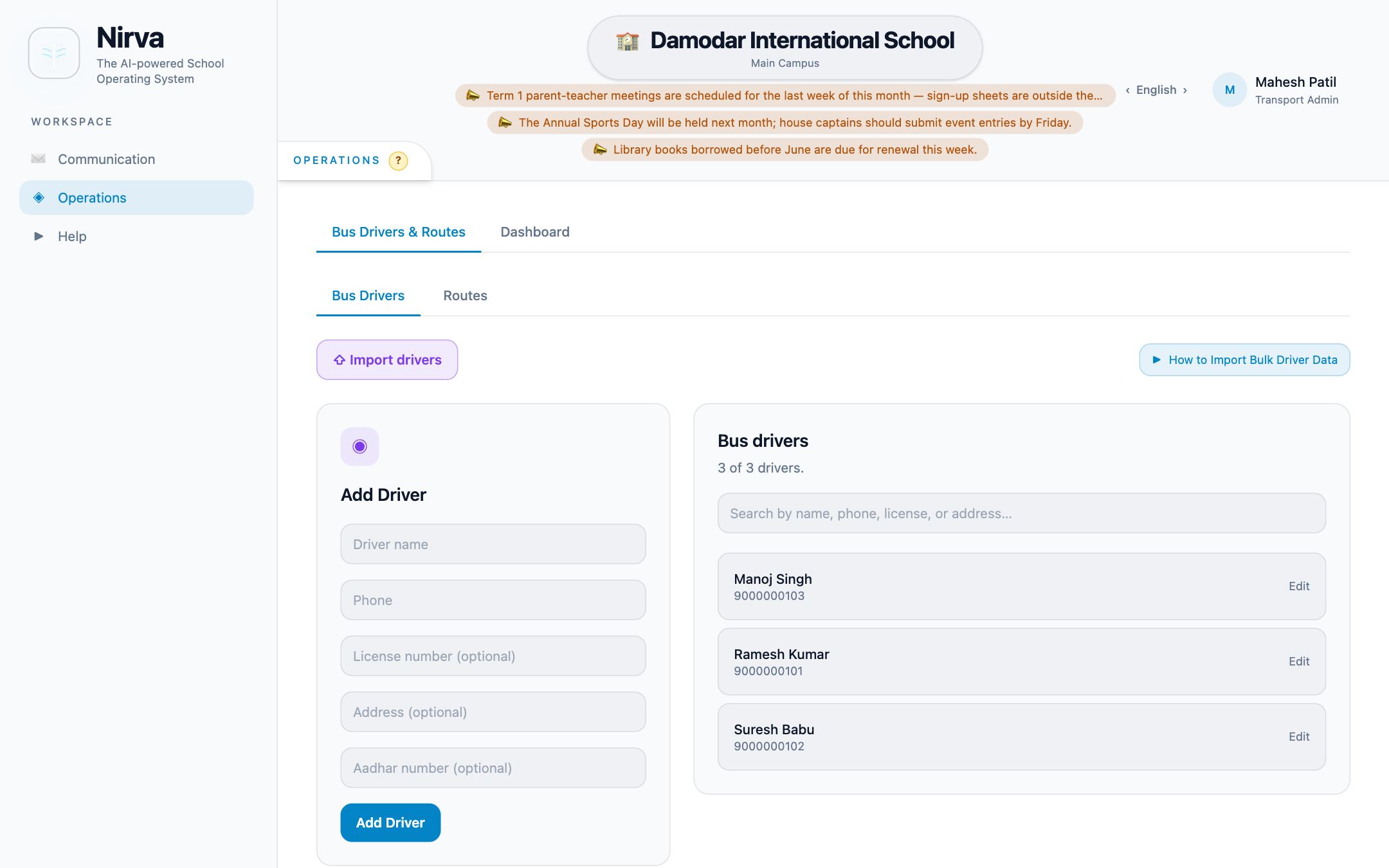This screenshot has height=868, width=1389.
Task: Open Help in the workspace sidebar
Action: [x=136, y=236]
